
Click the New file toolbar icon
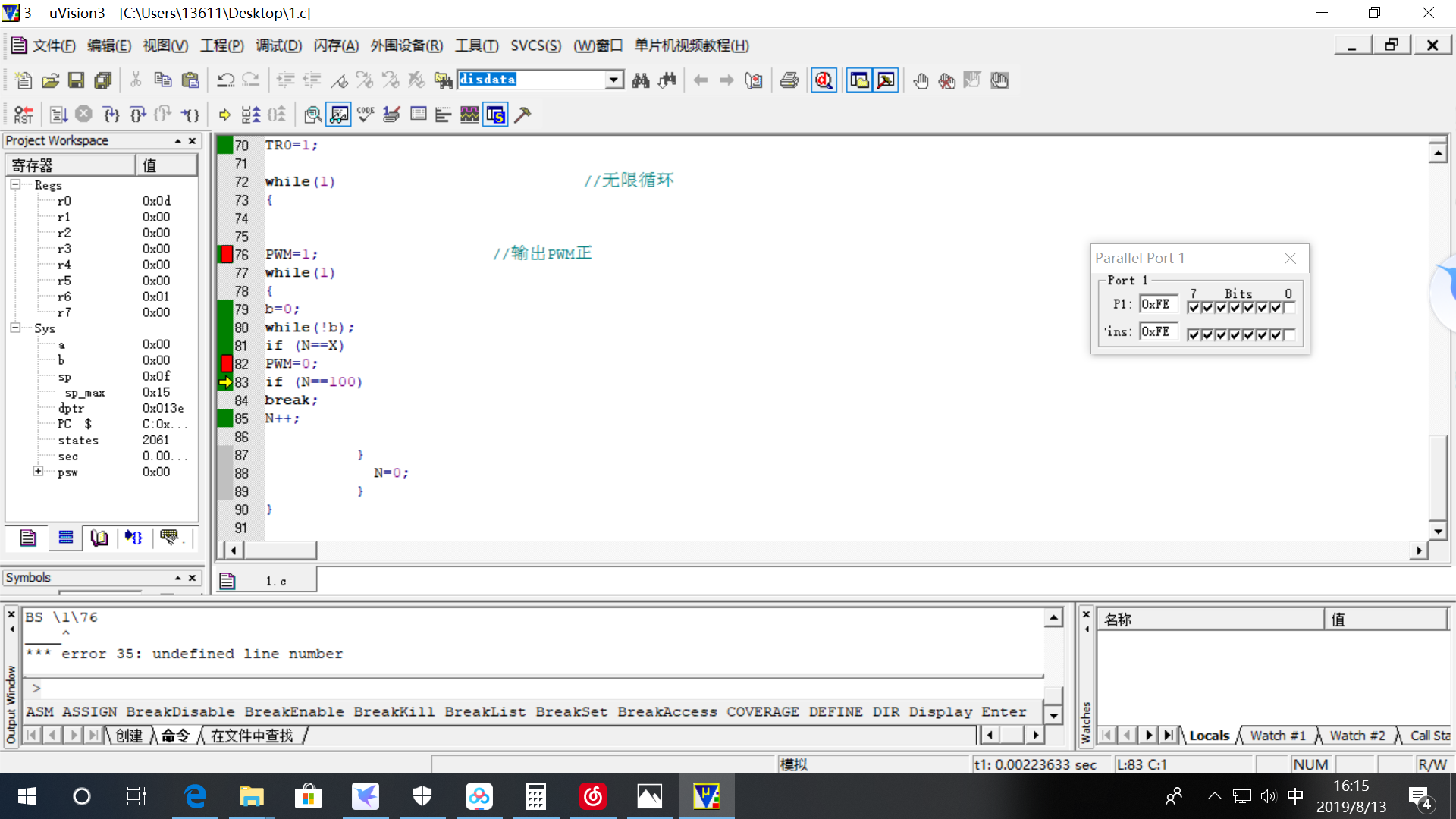coord(24,80)
